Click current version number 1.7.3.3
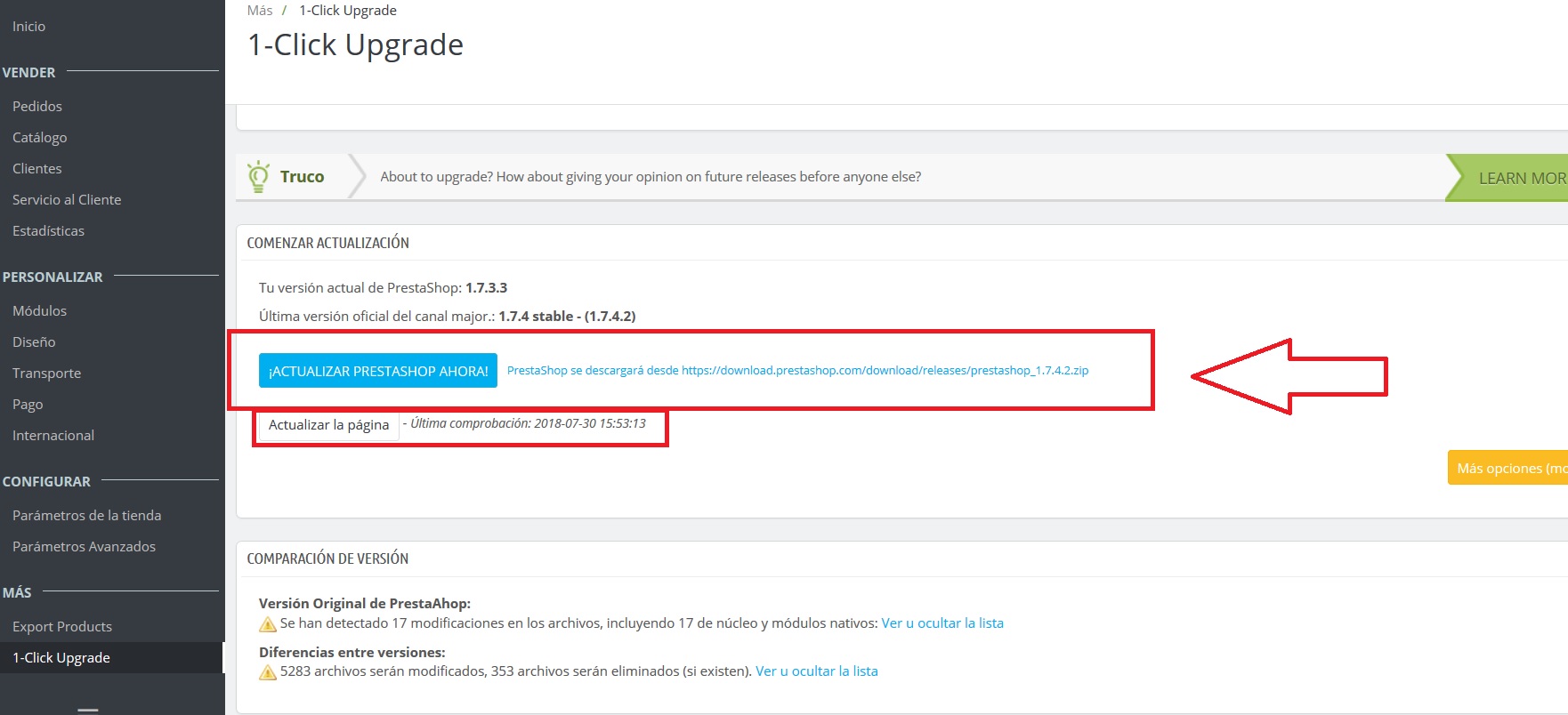 [x=486, y=288]
